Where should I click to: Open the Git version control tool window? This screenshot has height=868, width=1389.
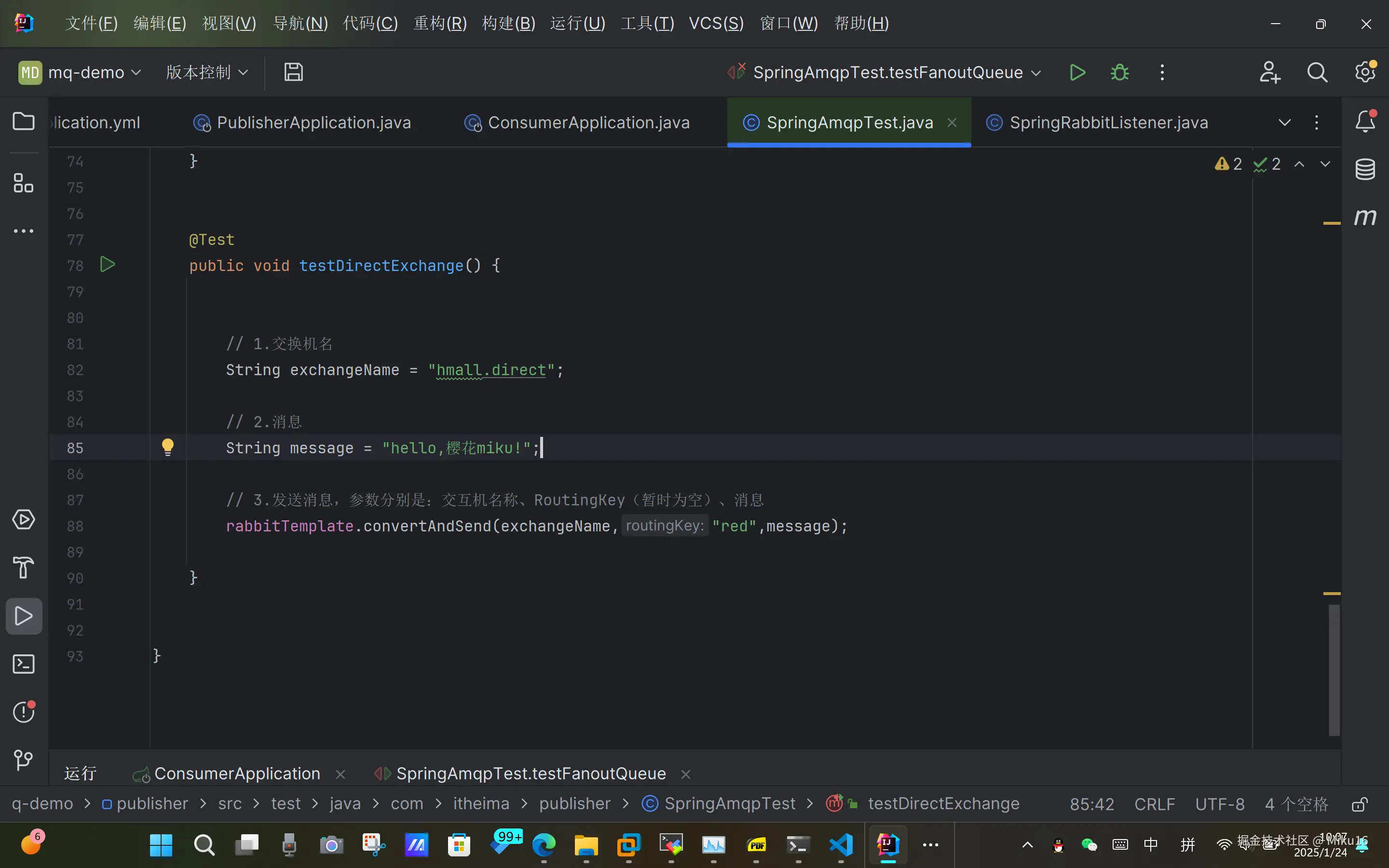(24, 759)
